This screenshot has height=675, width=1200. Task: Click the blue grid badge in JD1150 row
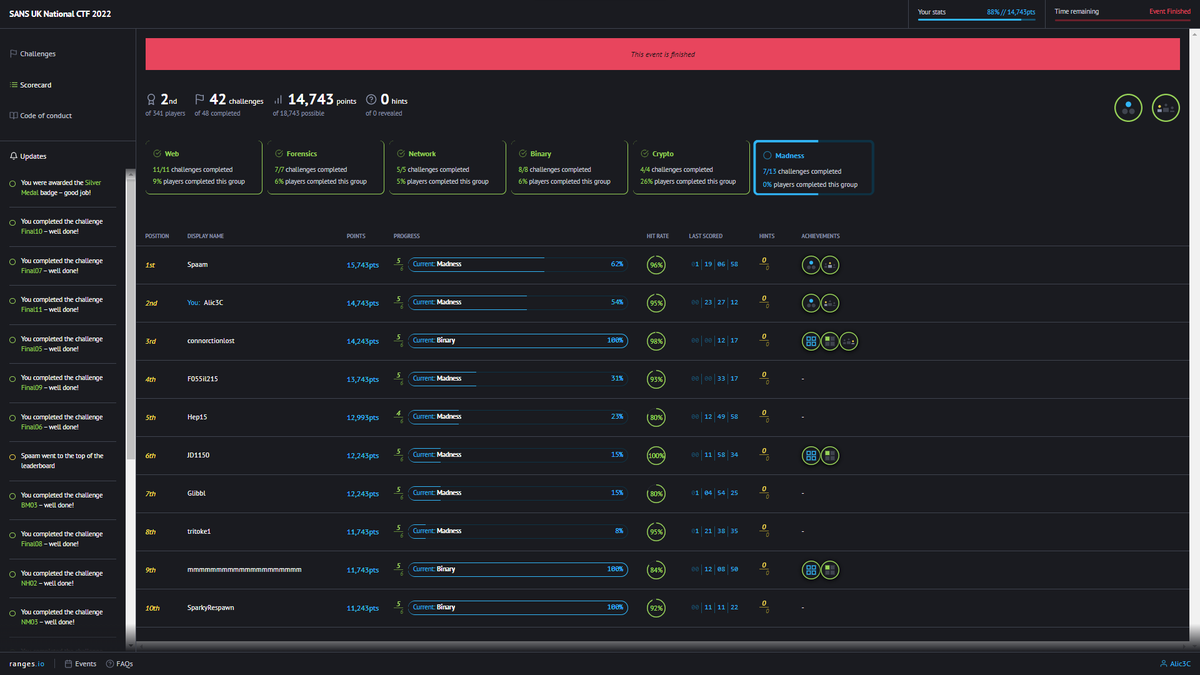click(811, 455)
